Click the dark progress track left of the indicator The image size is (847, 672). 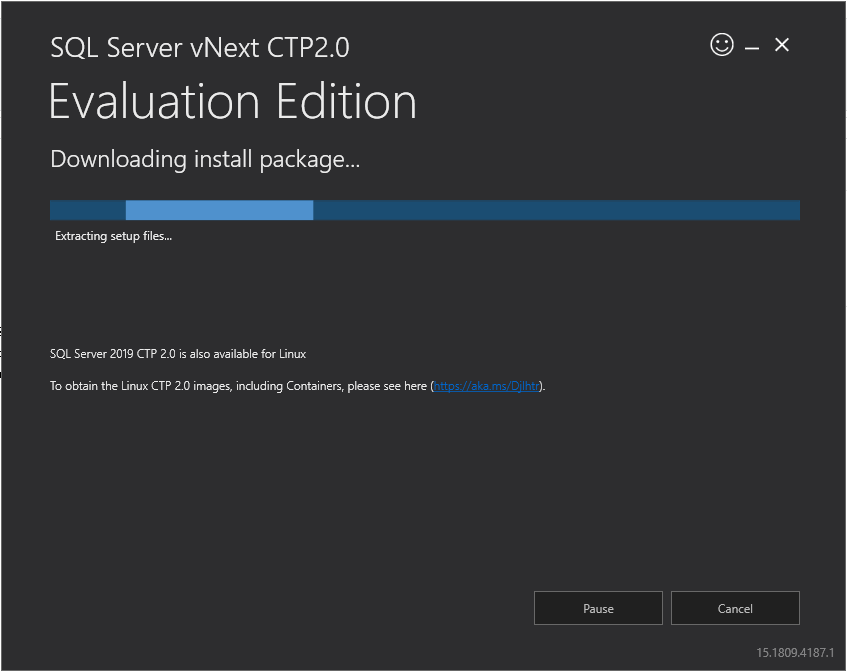point(87,210)
